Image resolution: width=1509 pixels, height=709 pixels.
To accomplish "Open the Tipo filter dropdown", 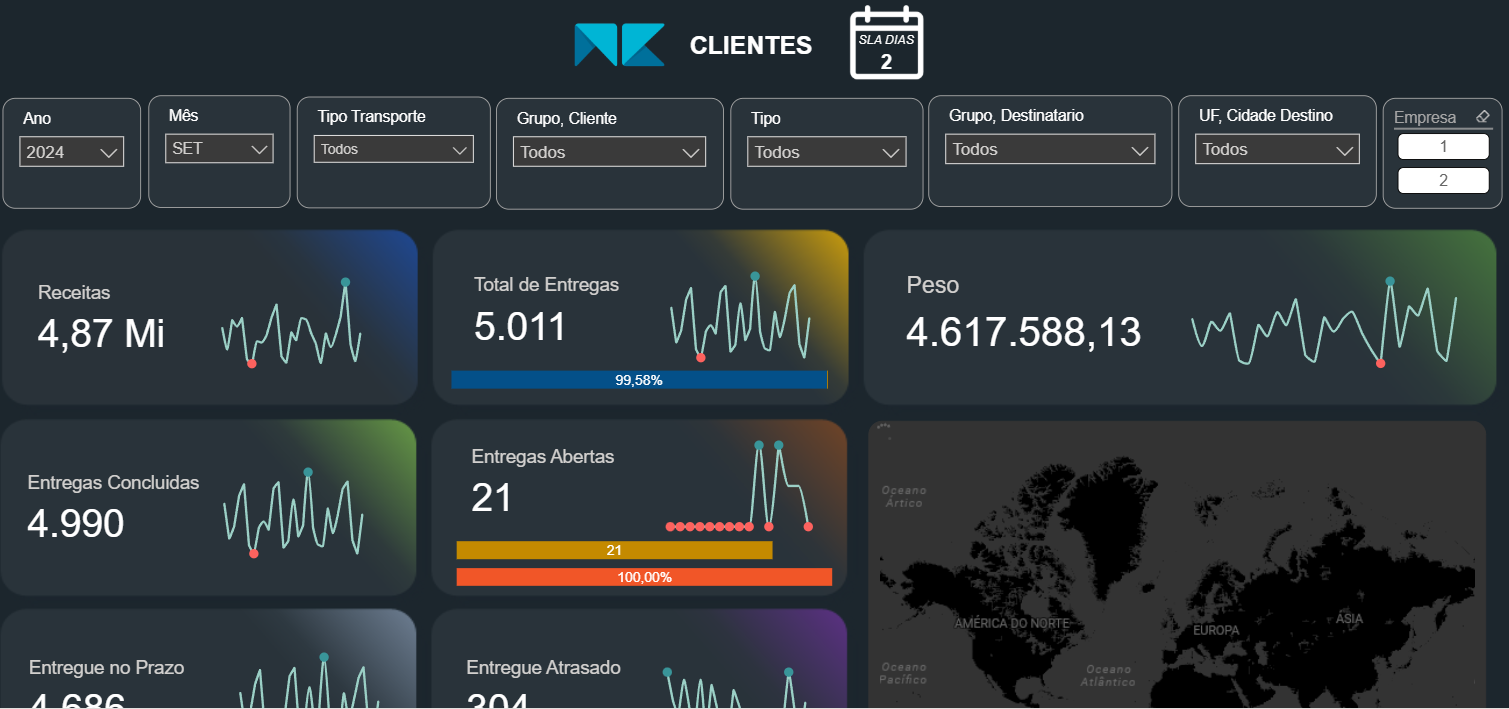I will coord(827,152).
